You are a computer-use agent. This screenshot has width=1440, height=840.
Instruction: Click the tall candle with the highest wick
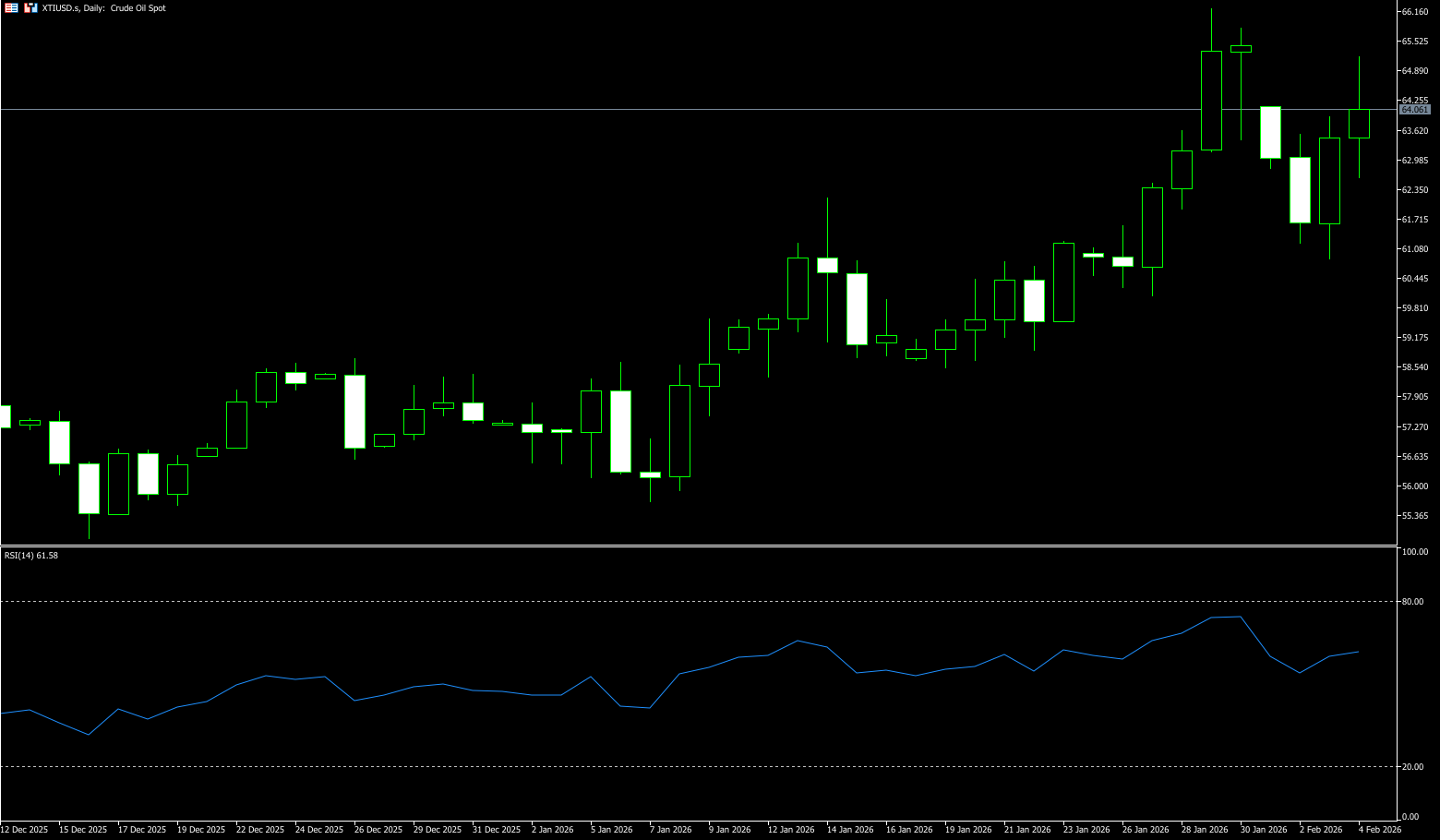tap(1211, 100)
